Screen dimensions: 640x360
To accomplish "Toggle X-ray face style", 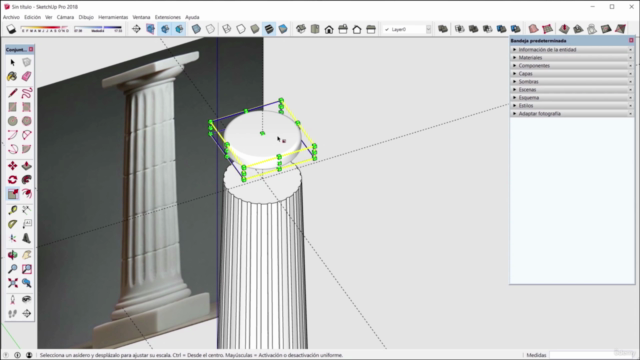I will (x=196, y=29).
